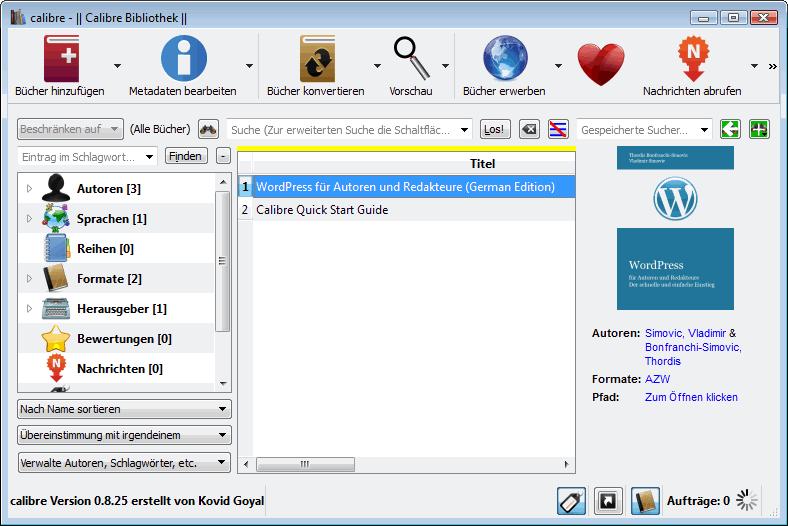788x526 pixels.
Task: Clear the search with the backspace icon
Action: point(529,130)
